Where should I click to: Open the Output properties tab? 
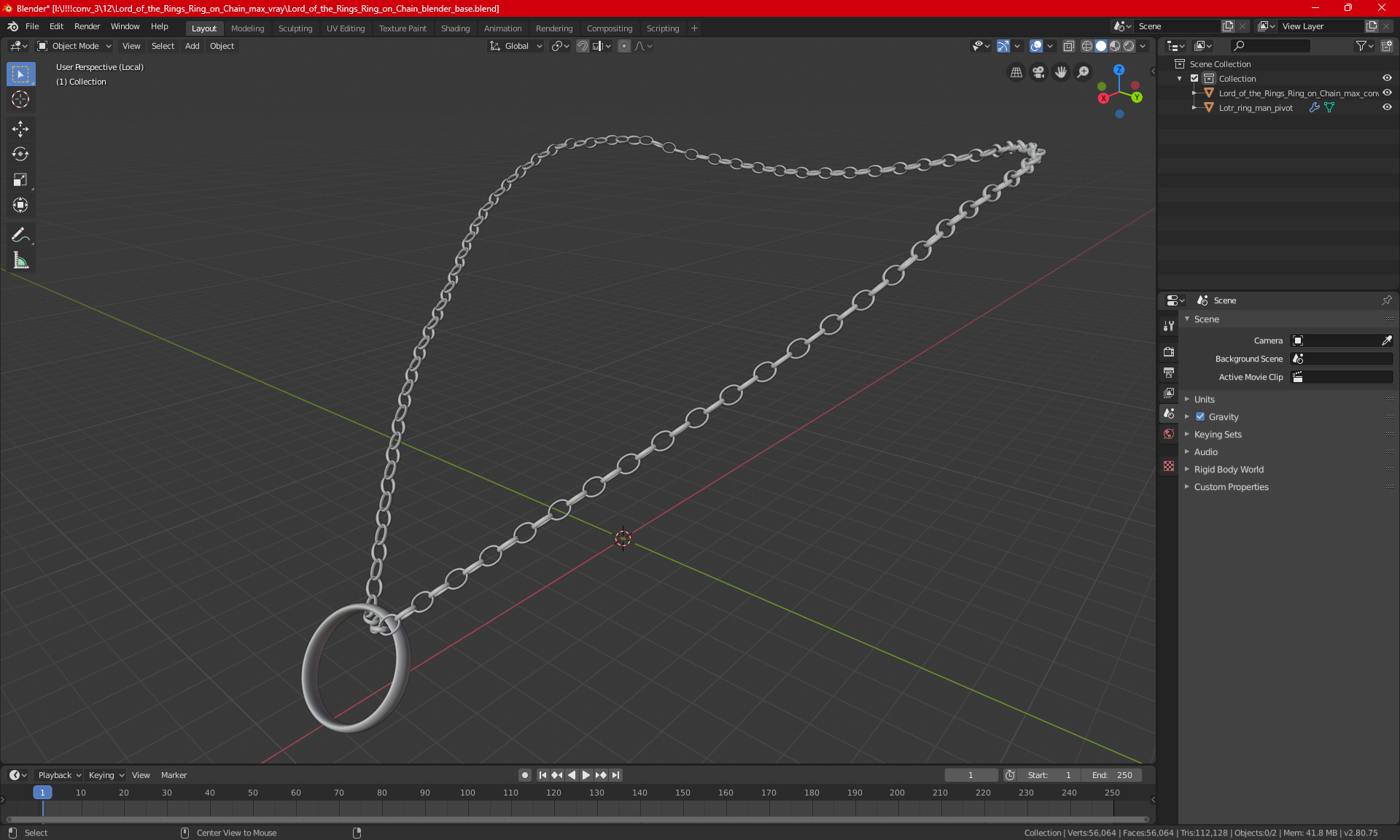pyautogui.click(x=1169, y=373)
